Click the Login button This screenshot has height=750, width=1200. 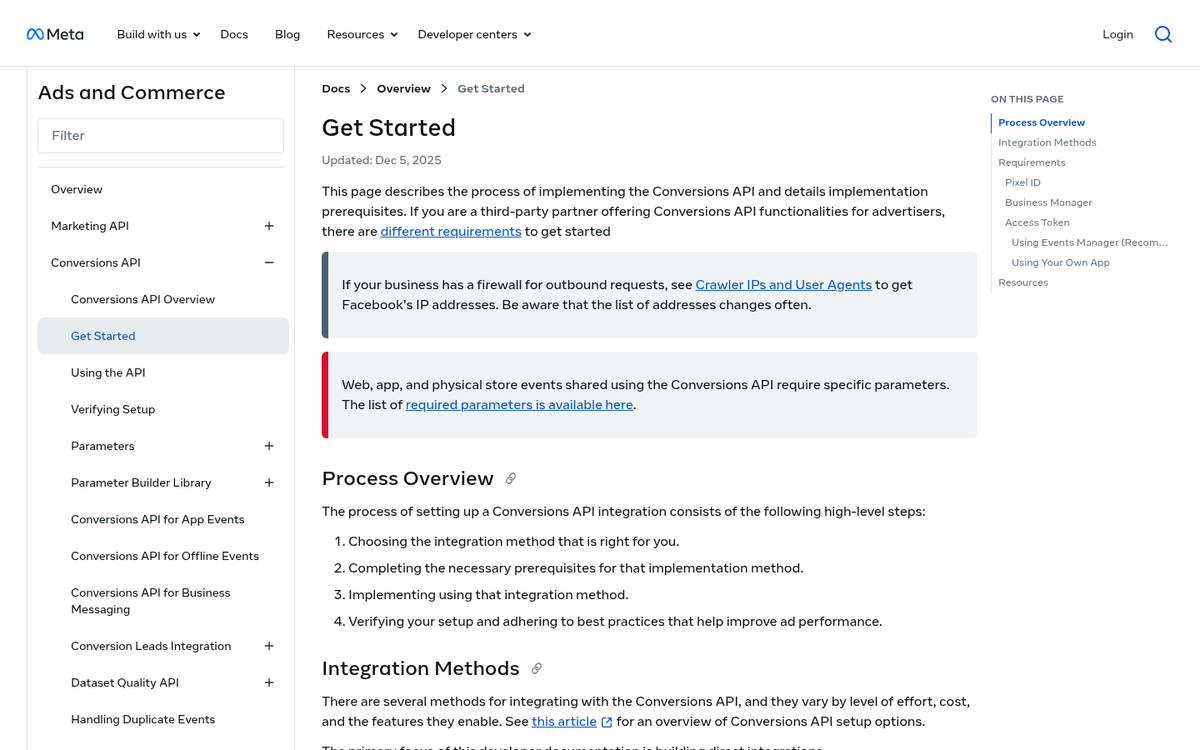tap(1117, 33)
